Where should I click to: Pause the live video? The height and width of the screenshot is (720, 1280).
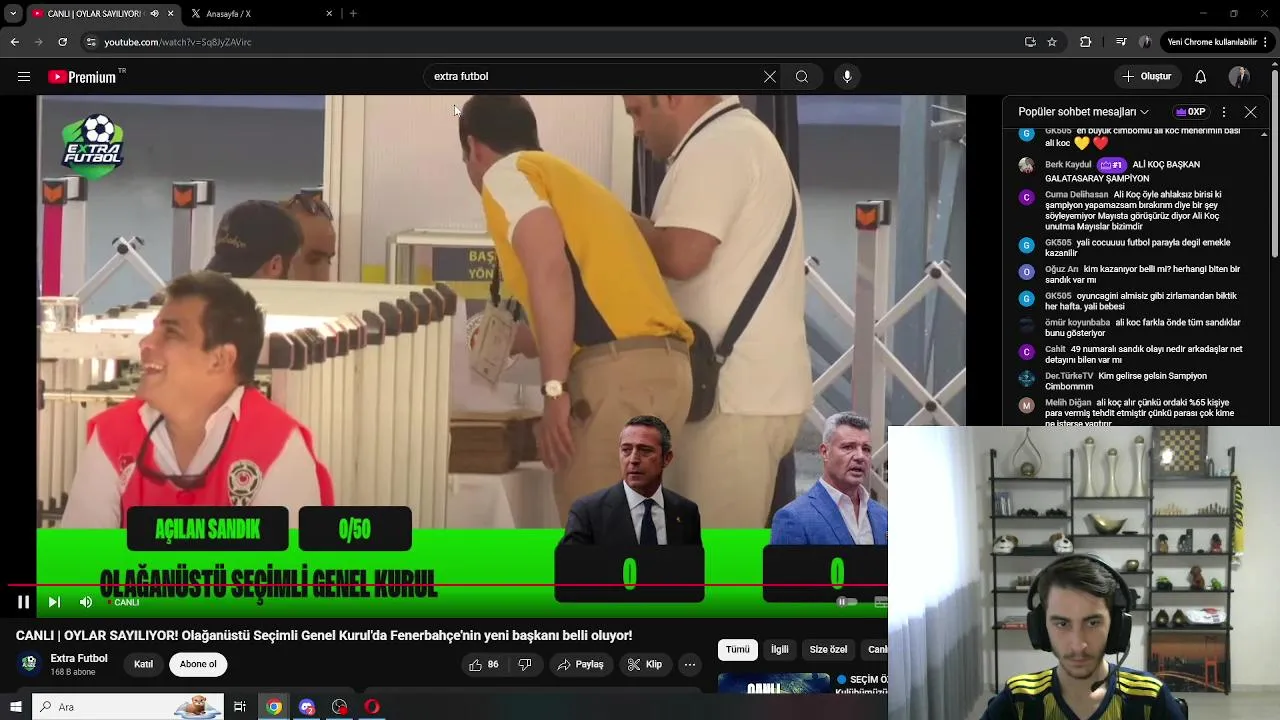click(23, 602)
